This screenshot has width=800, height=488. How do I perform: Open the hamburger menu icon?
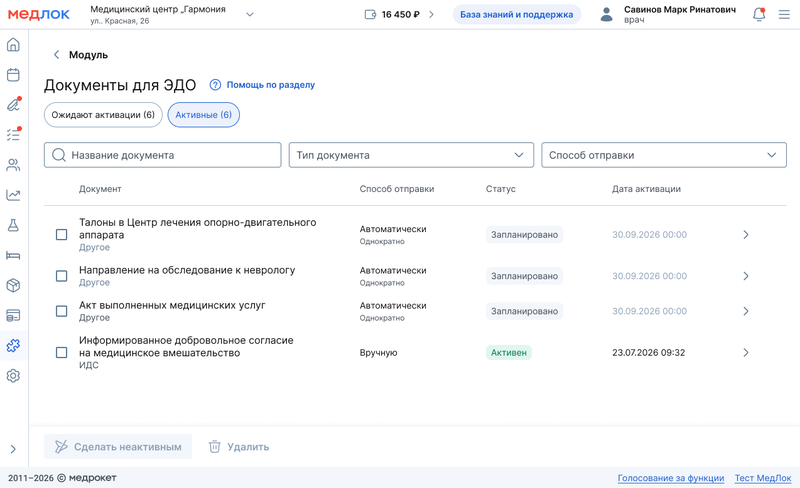(784, 14)
